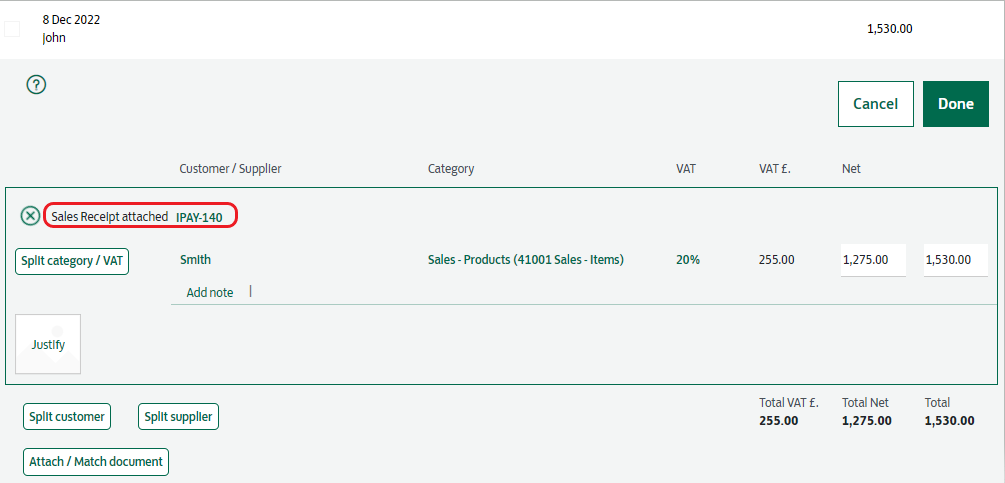Click Split category / VAT button
1005x483 pixels.
pos(72,261)
